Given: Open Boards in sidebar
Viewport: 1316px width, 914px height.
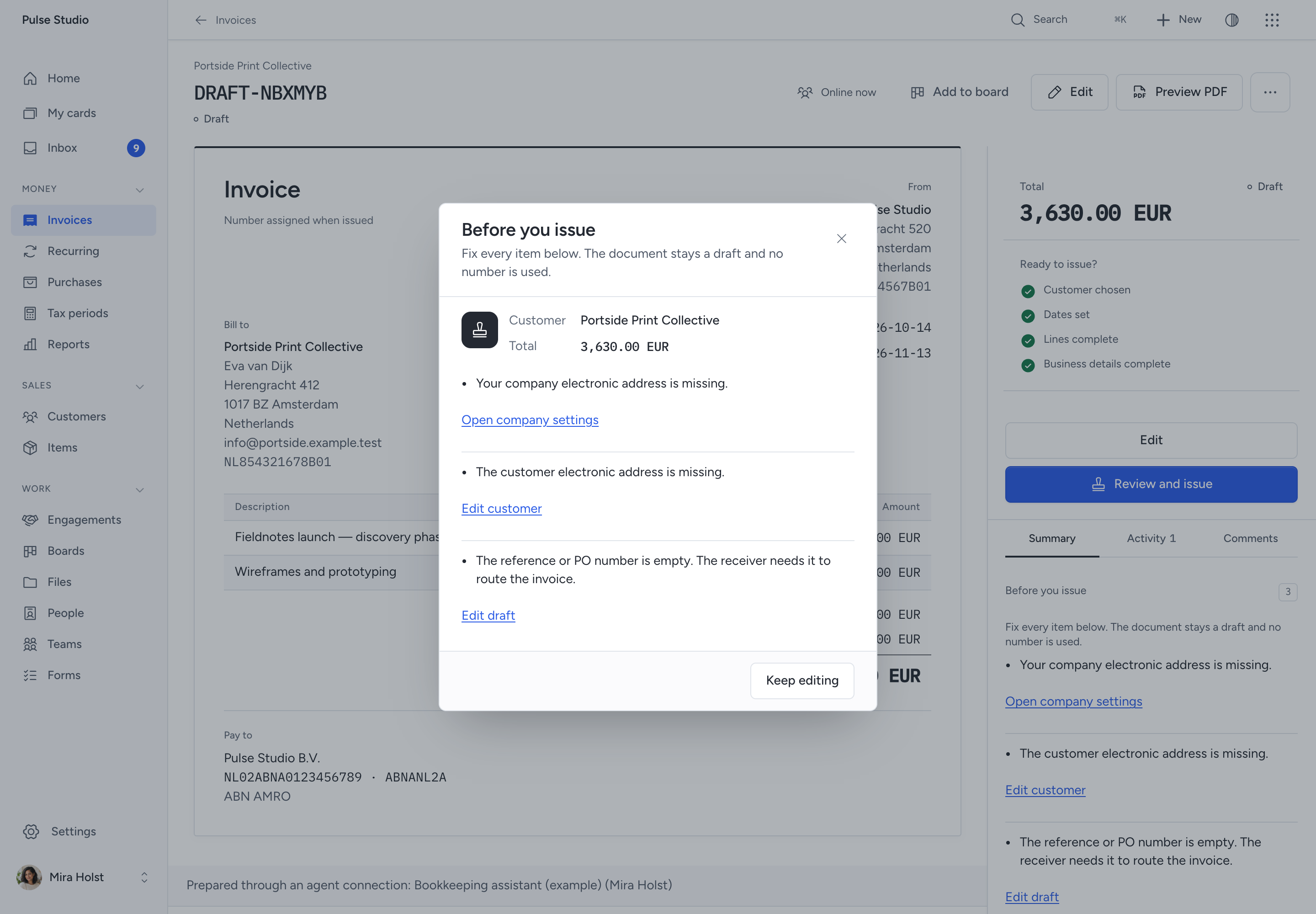Looking at the screenshot, I should click(x=83, y=551).
